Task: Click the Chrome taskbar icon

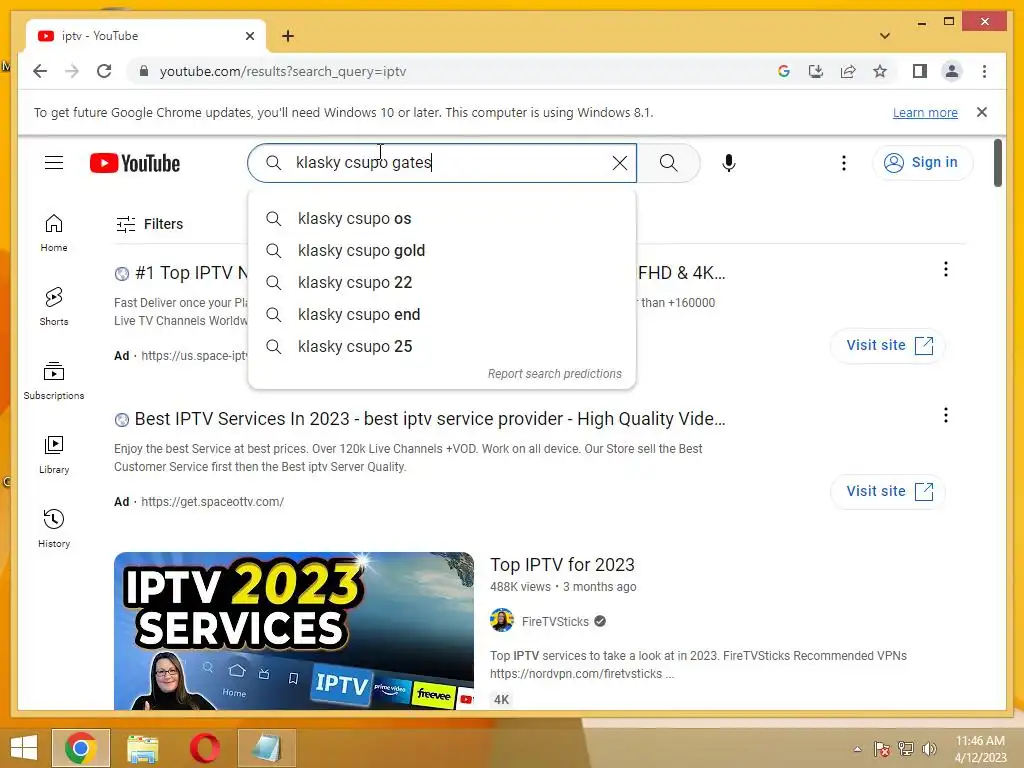Action: (81, 747)
